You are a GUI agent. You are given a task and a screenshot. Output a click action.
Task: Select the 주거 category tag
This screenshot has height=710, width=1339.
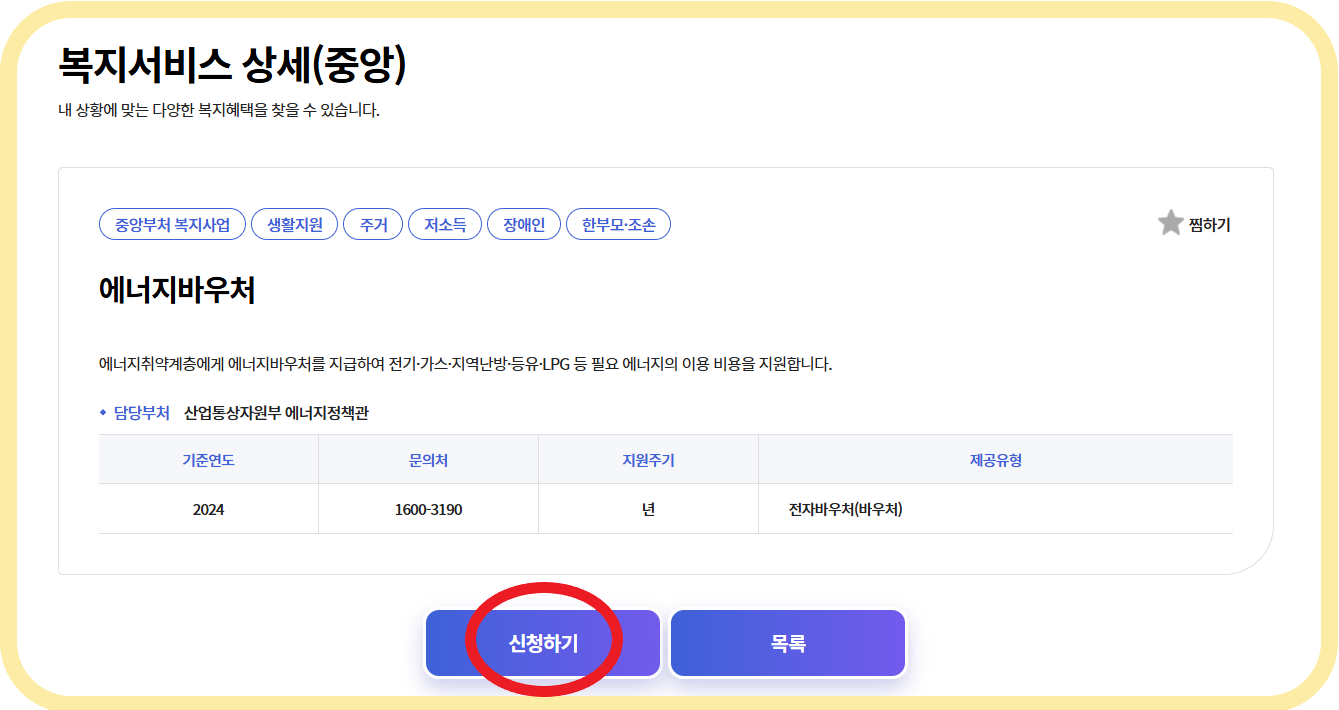coord(373,224)
